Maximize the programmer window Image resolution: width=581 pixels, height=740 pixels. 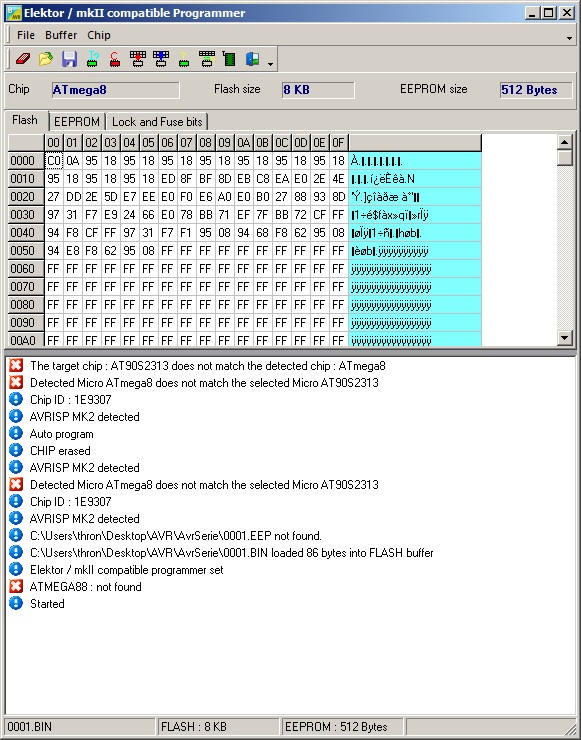pos(548,13)
